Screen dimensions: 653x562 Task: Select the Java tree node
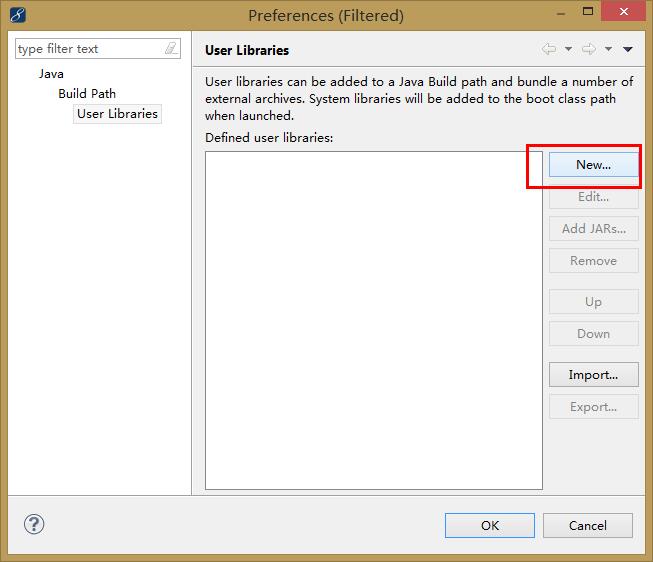(x=51, y=73)
